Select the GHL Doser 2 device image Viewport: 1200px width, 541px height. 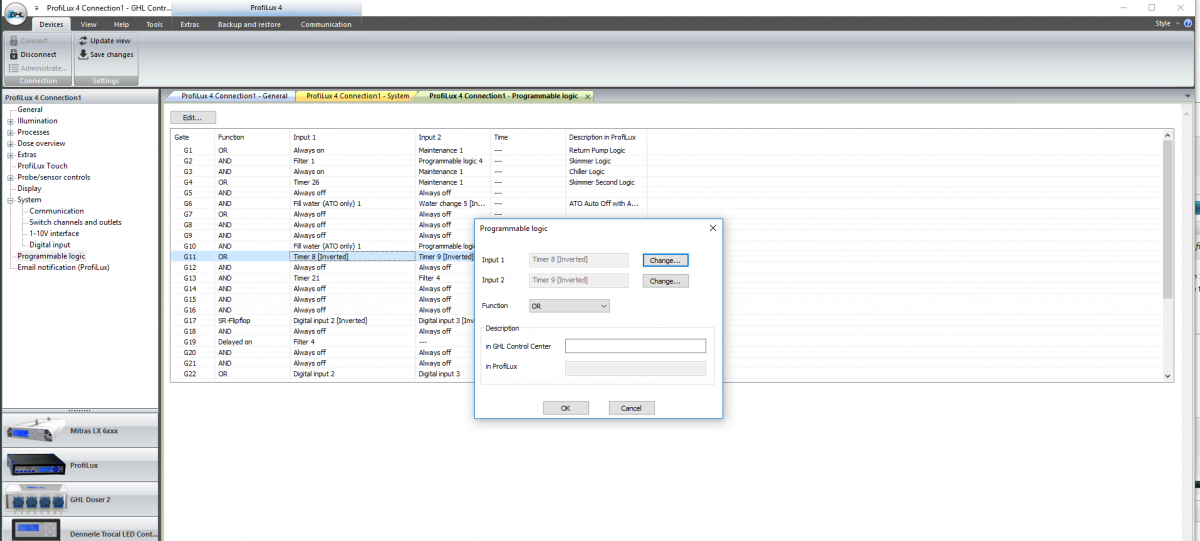34,499
